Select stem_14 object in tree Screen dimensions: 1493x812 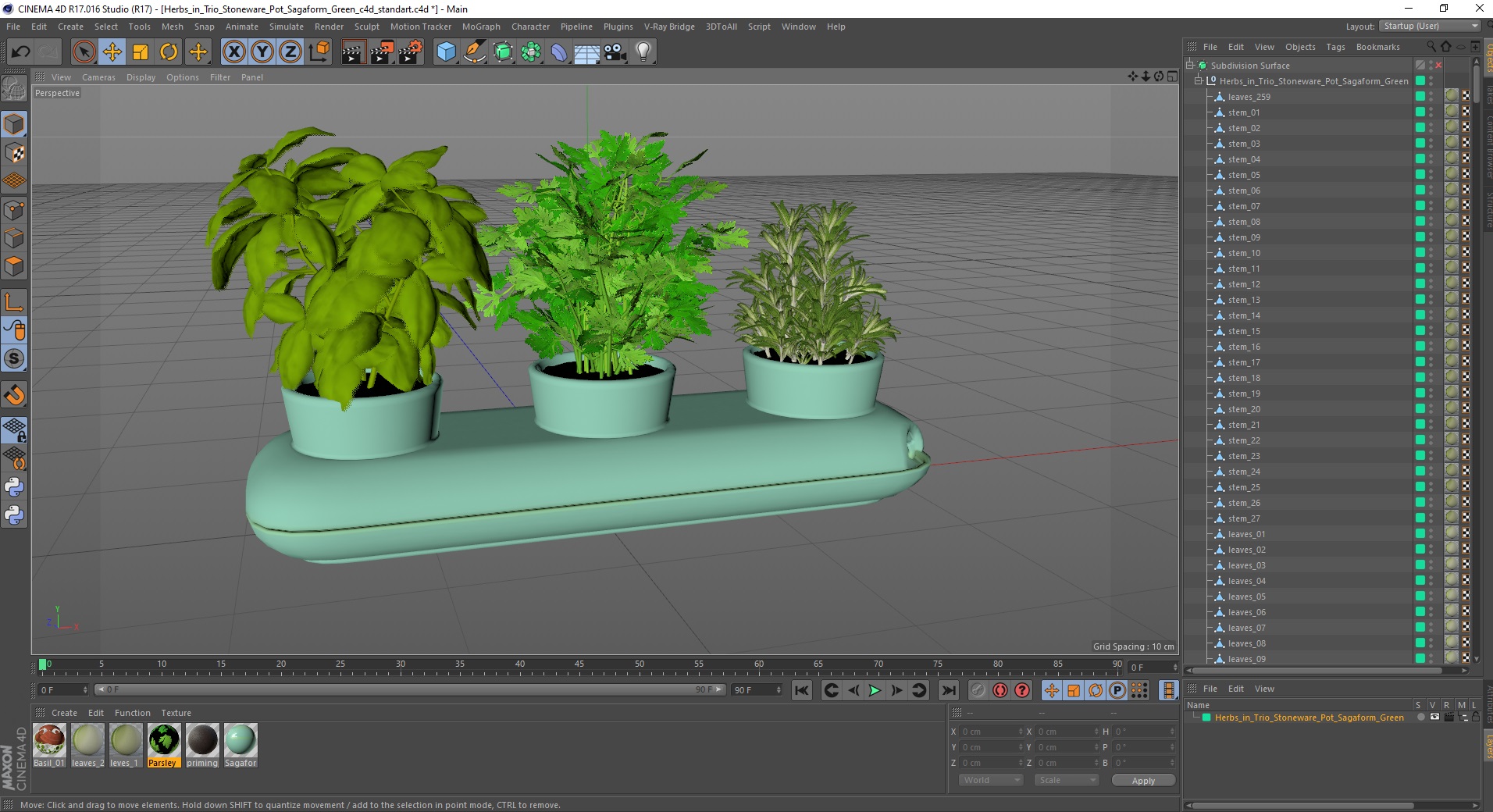tap(1244, 315)
